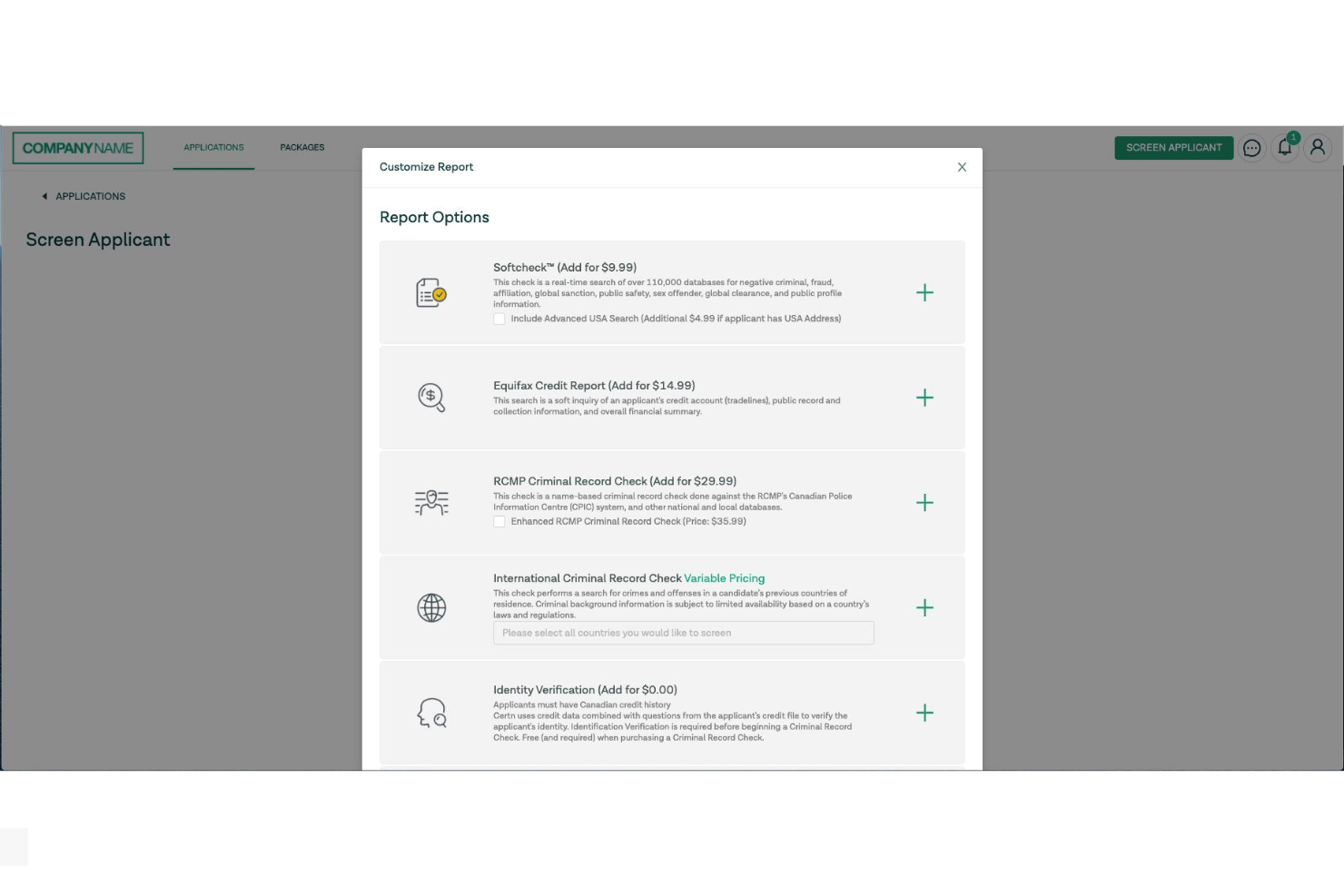Click the Equifax dollar magnifier icon

pos(431,398)
